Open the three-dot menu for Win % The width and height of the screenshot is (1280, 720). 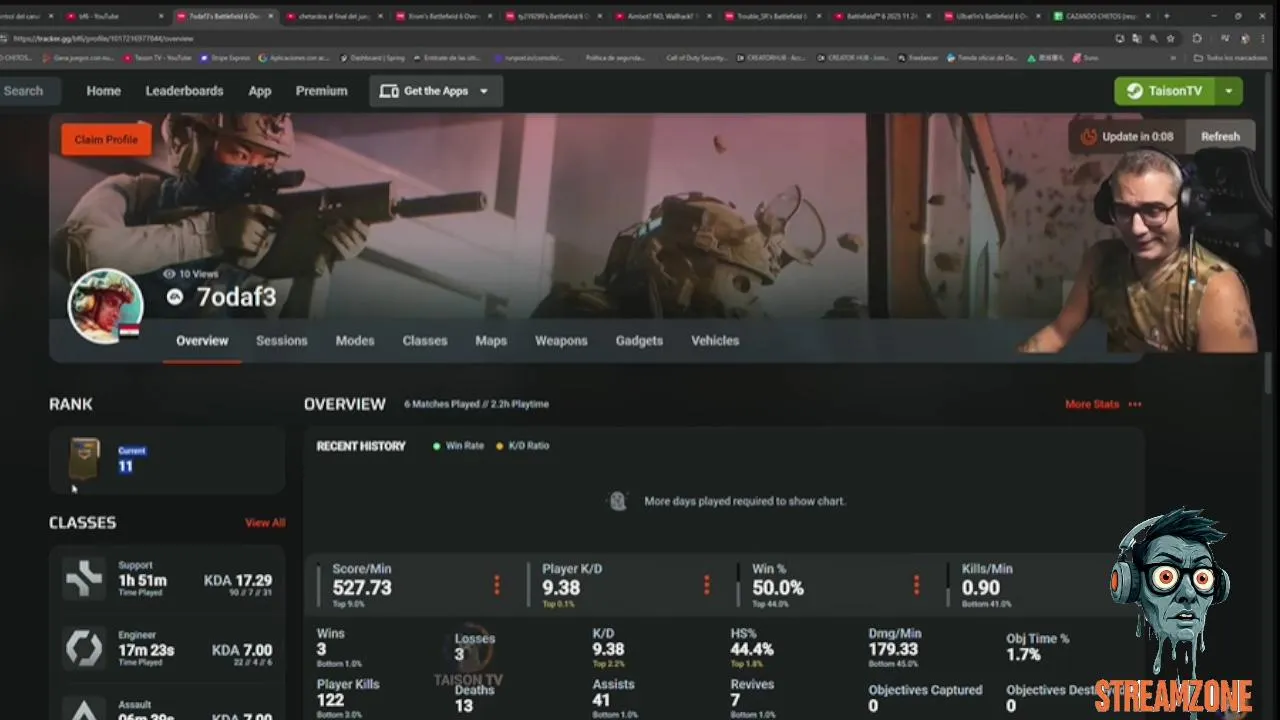[916, 584]
